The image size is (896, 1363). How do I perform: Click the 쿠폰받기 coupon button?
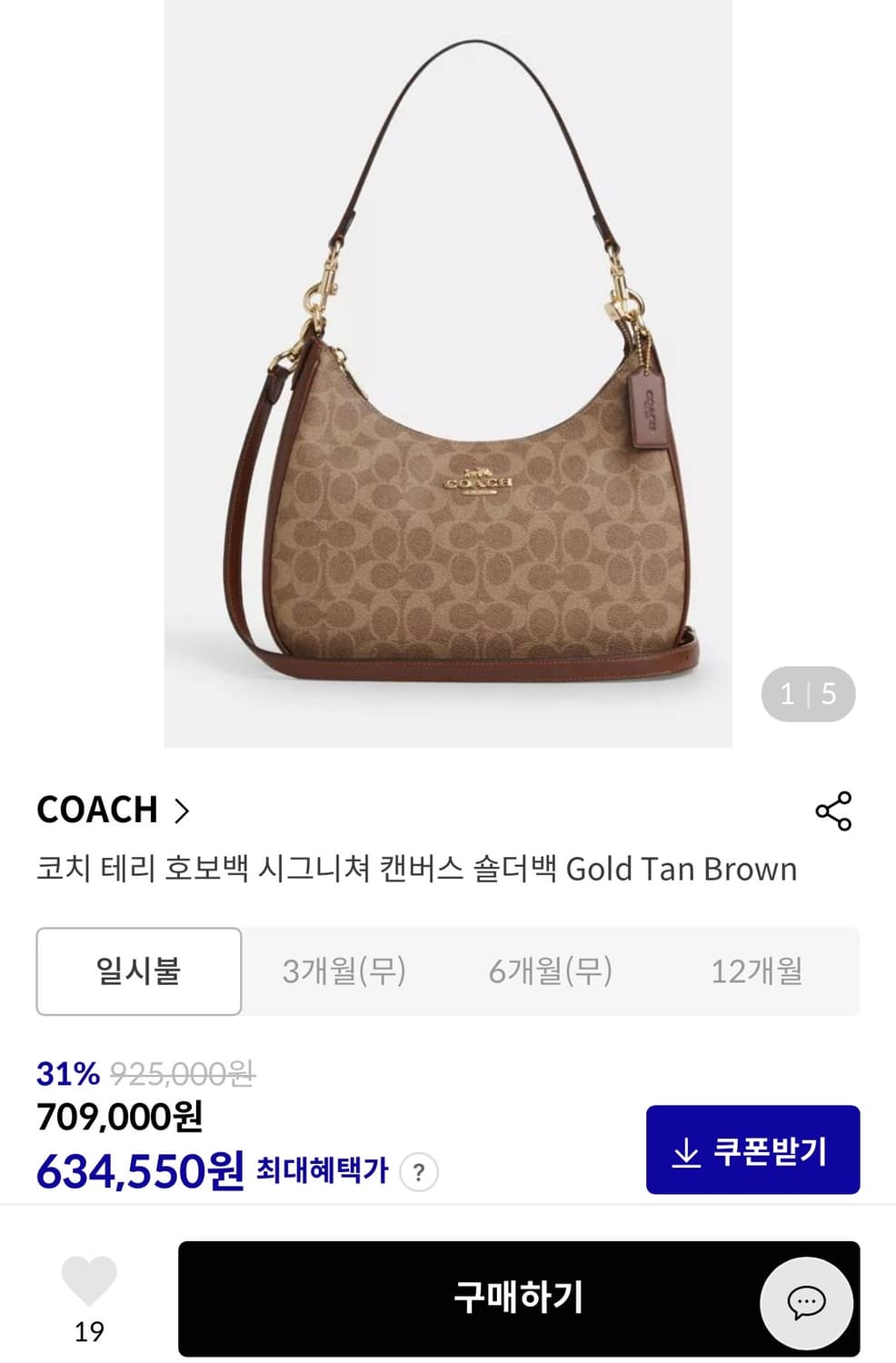(x=752, y=1149)
